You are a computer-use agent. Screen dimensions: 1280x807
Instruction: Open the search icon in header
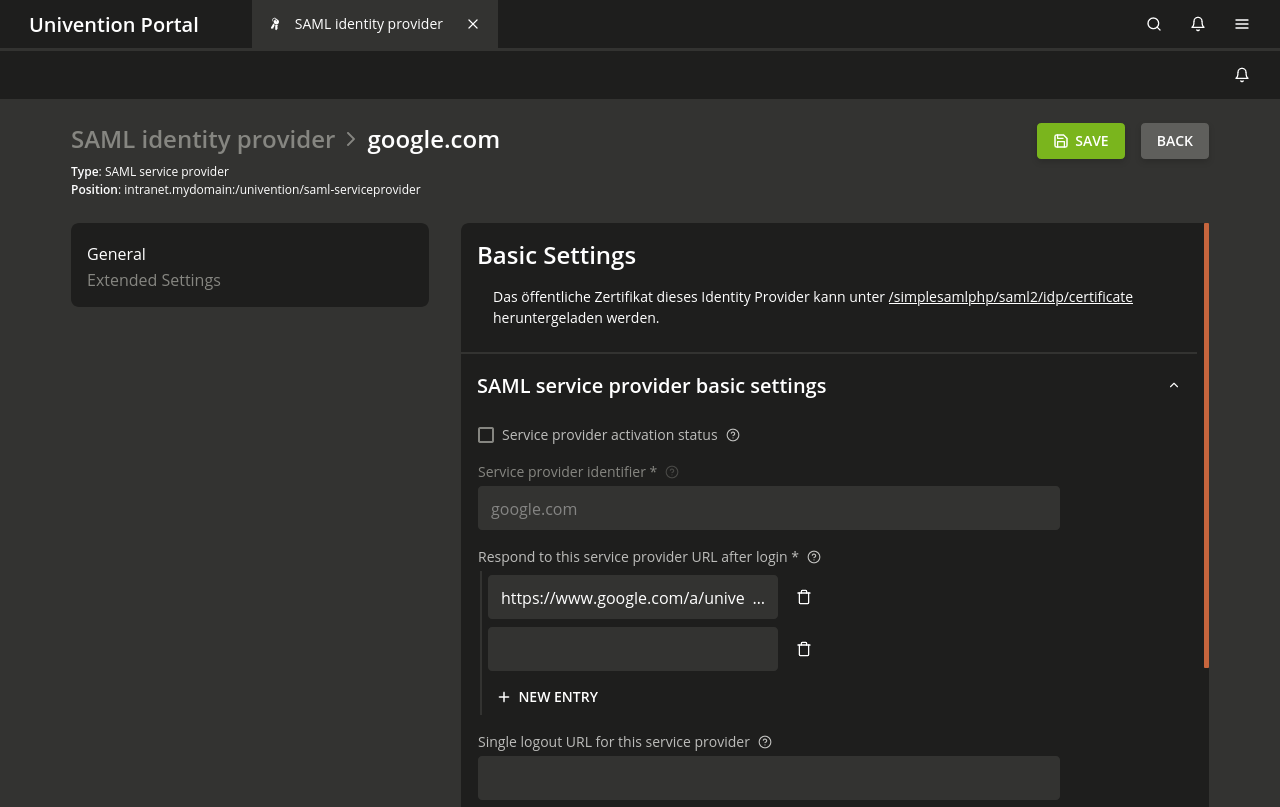1154,24
